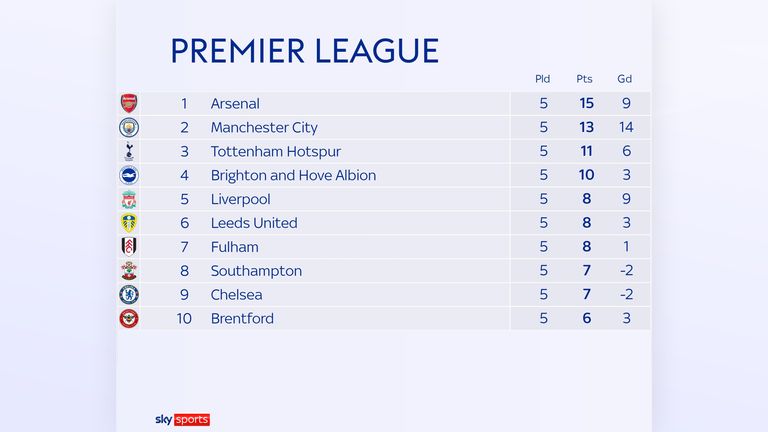Select the Arsenal team name
Screen dimensions: 768x432
point(235,103)
